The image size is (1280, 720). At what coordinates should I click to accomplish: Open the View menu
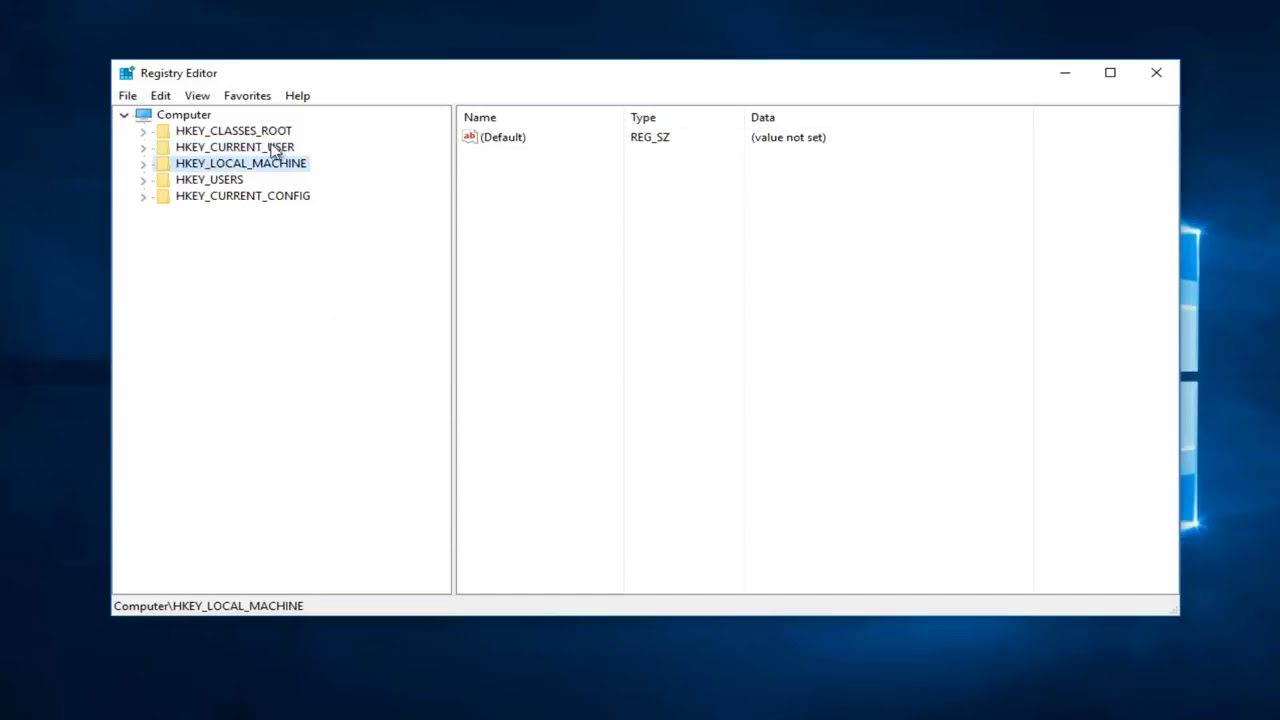197,96
